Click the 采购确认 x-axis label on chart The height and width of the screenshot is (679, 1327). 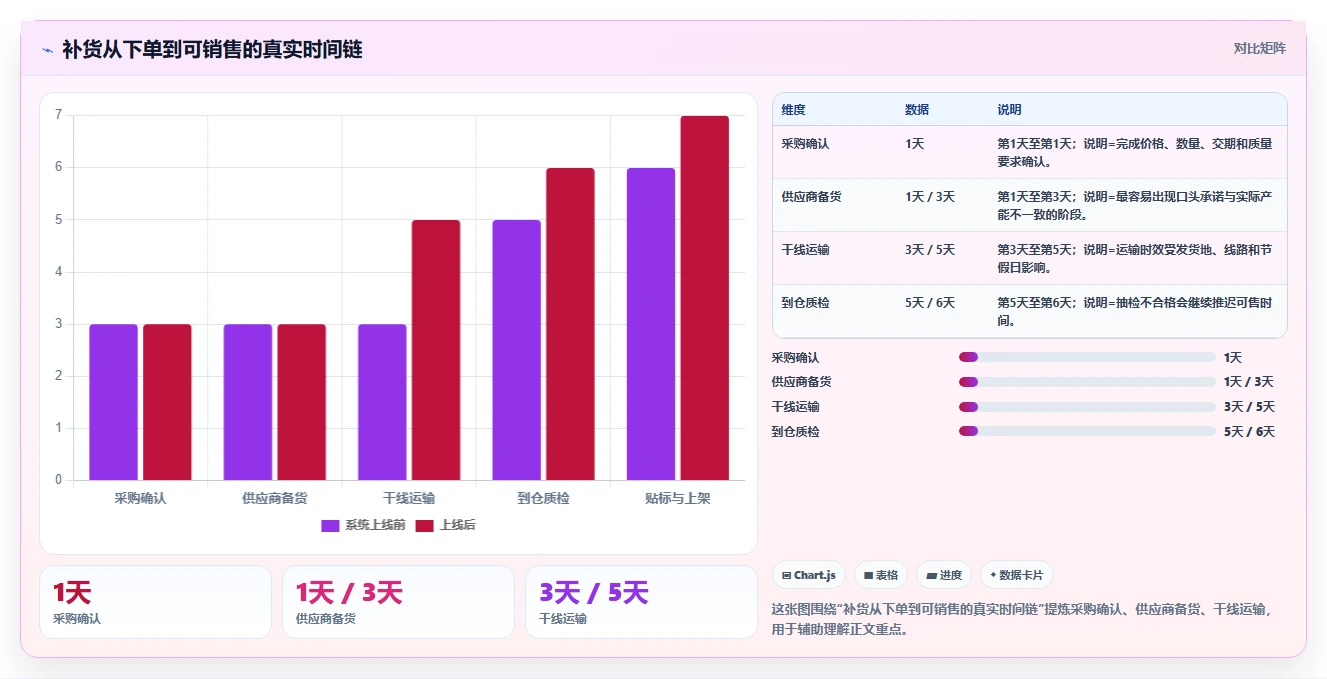pos(140,498)
